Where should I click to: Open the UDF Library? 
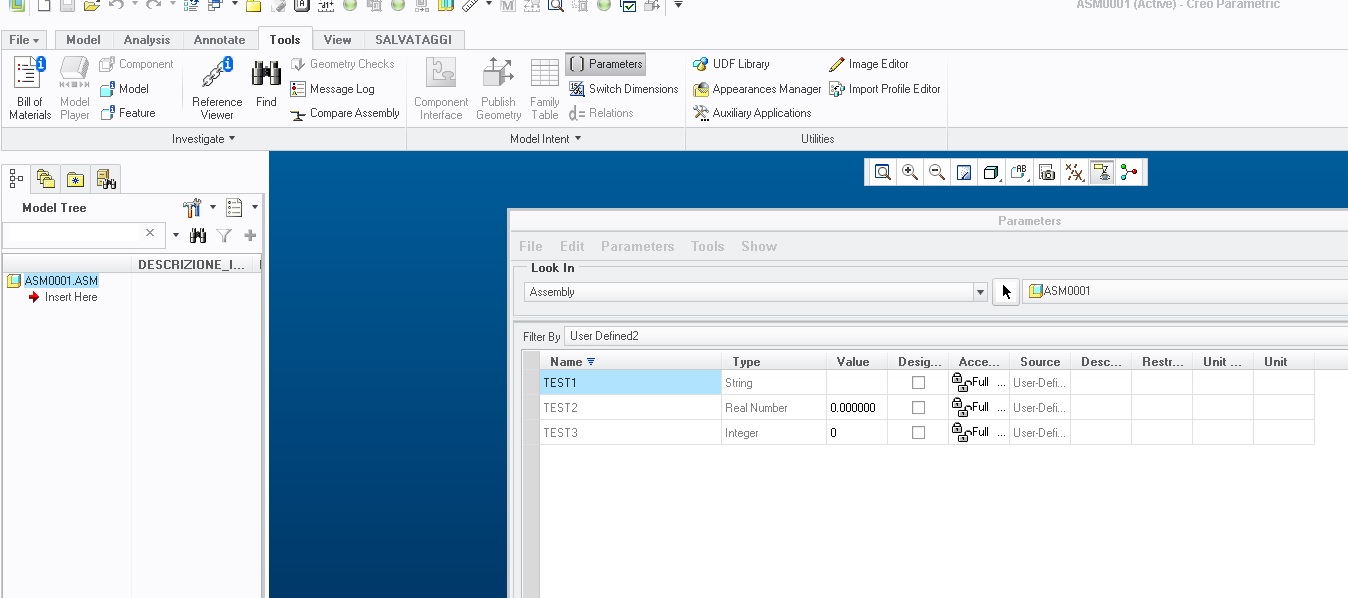click(x=731, y=64)
